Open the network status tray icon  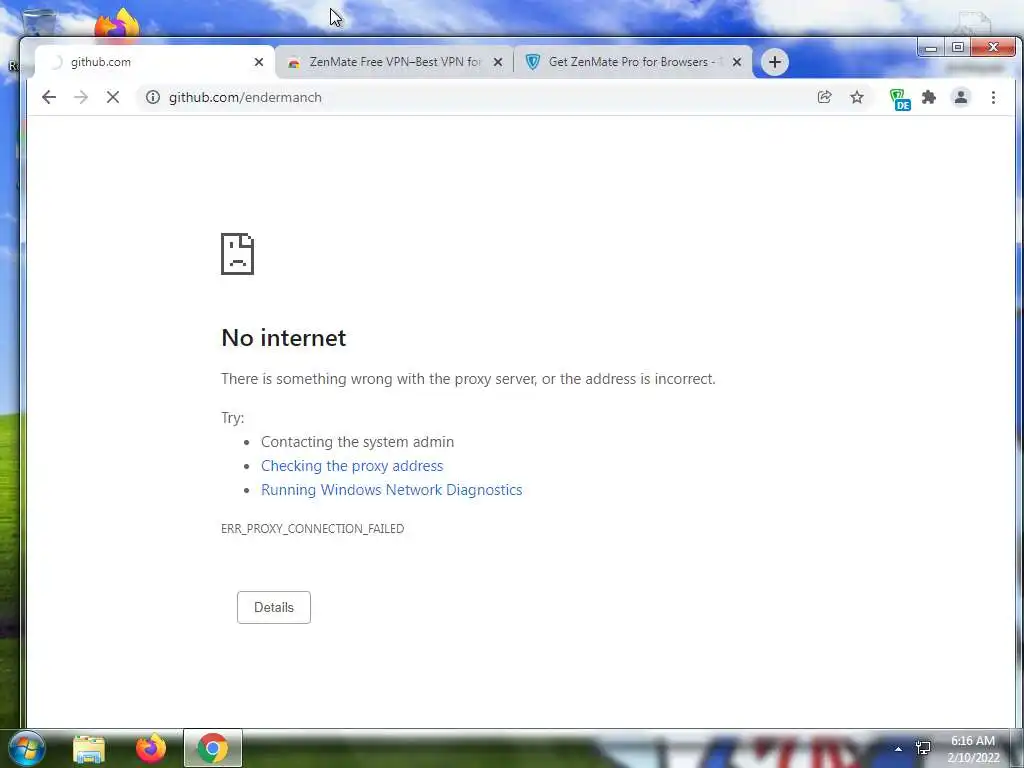(x=923, y=748)
